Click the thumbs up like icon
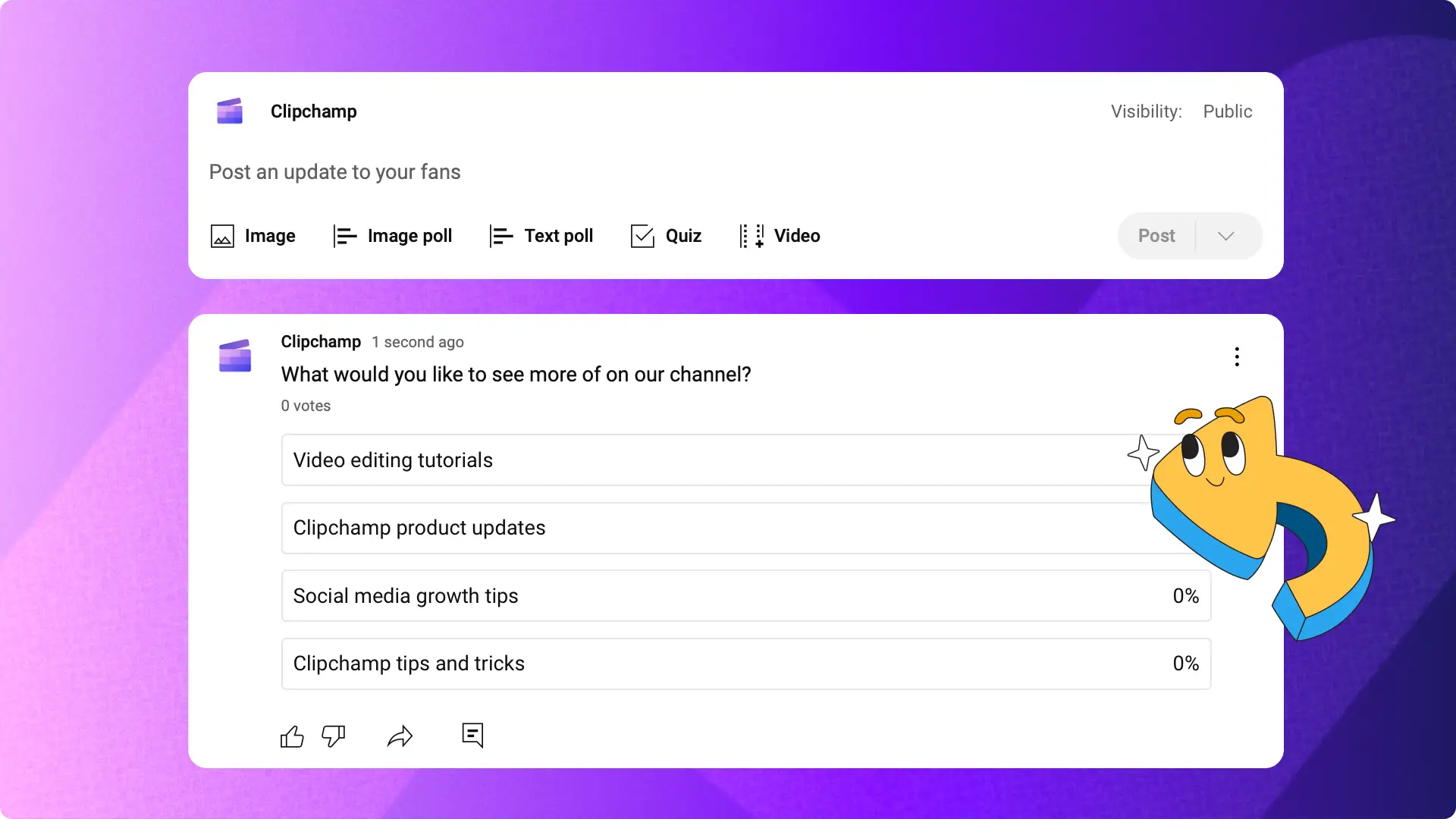Viewport: 1456px width, 819px height. coord(293,736)
